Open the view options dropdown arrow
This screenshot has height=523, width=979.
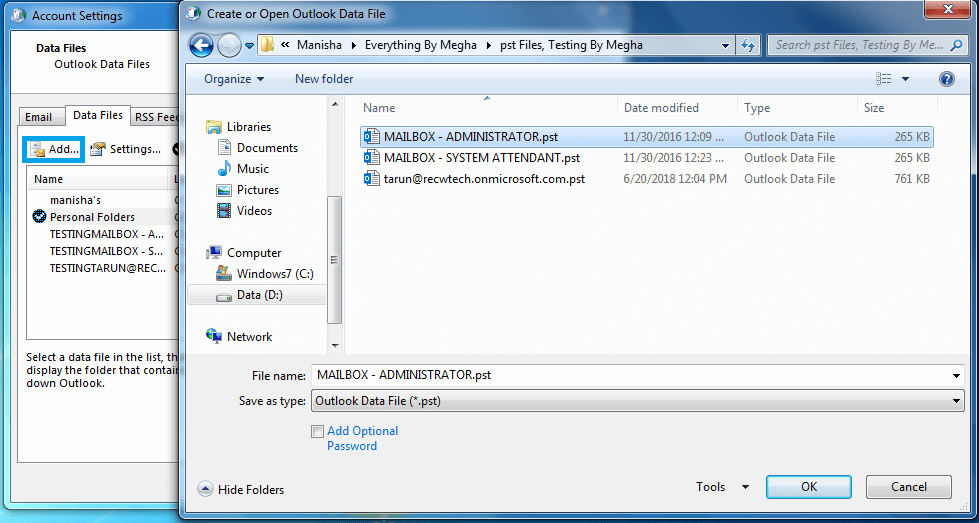(x=905, y=79)
